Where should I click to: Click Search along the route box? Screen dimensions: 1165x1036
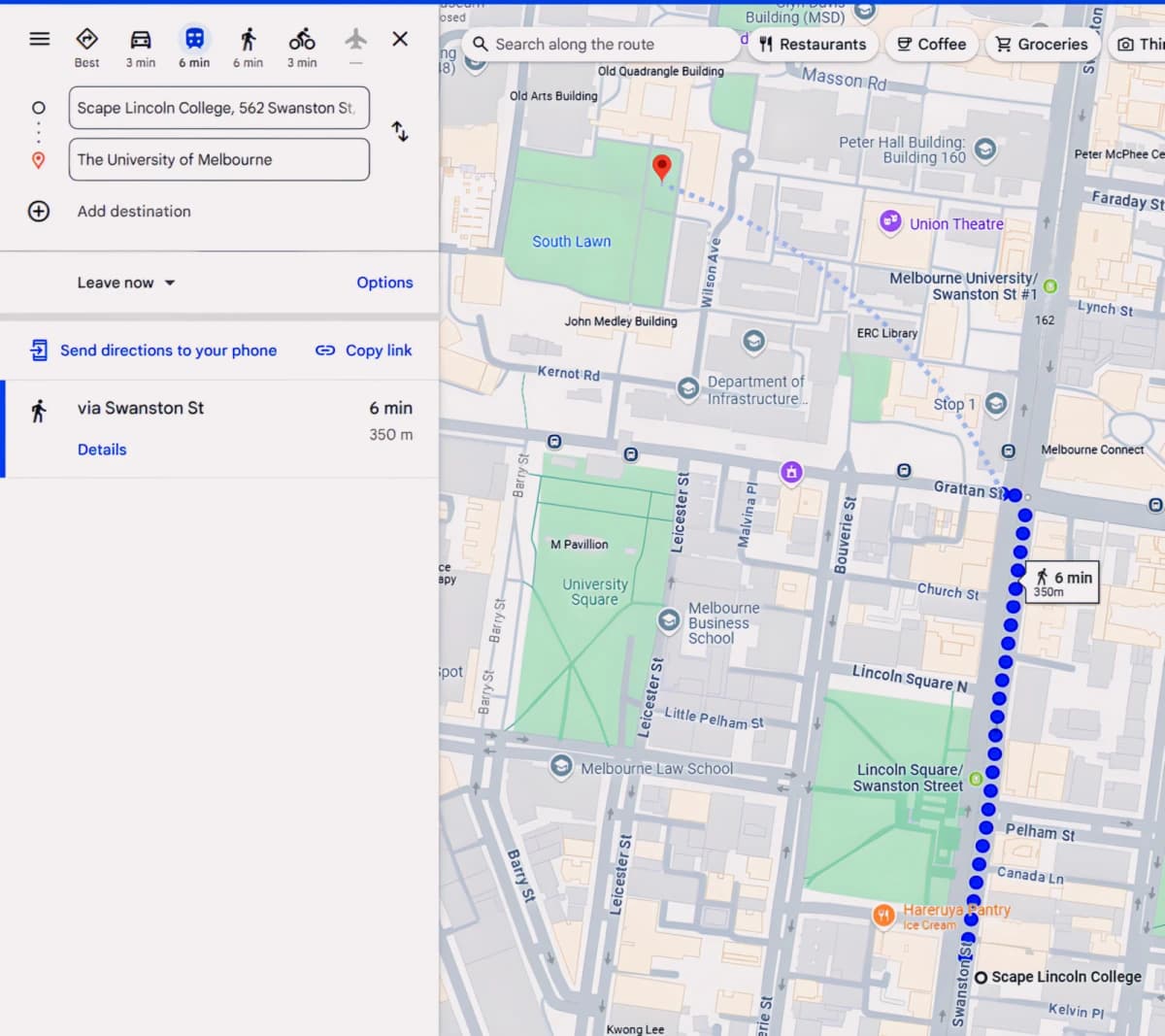point(600,44)
